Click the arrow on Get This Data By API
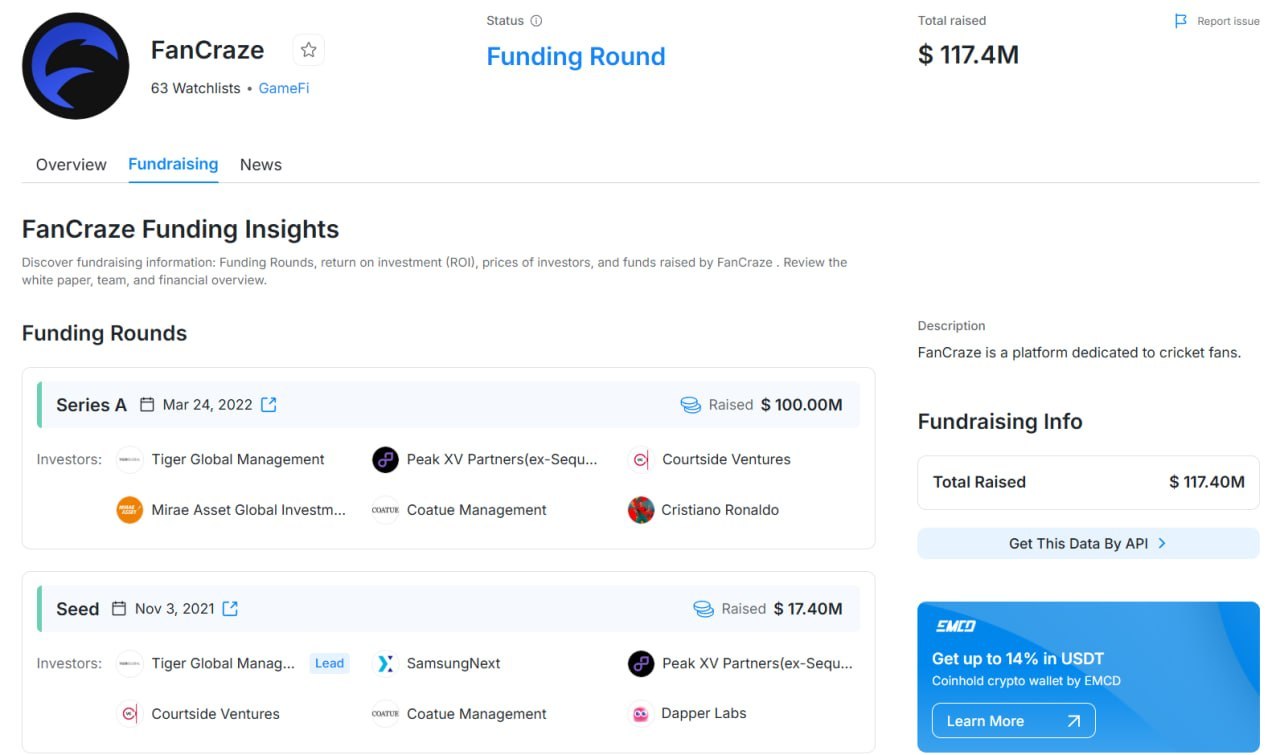Viewport: 1280px width, 755px height. tap(1161, 543)
